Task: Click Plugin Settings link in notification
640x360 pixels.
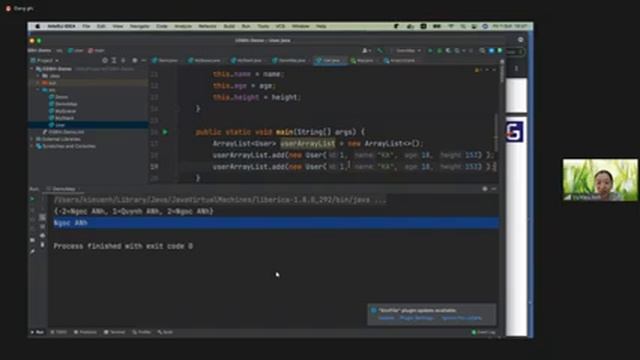Action: coord(417,318)
